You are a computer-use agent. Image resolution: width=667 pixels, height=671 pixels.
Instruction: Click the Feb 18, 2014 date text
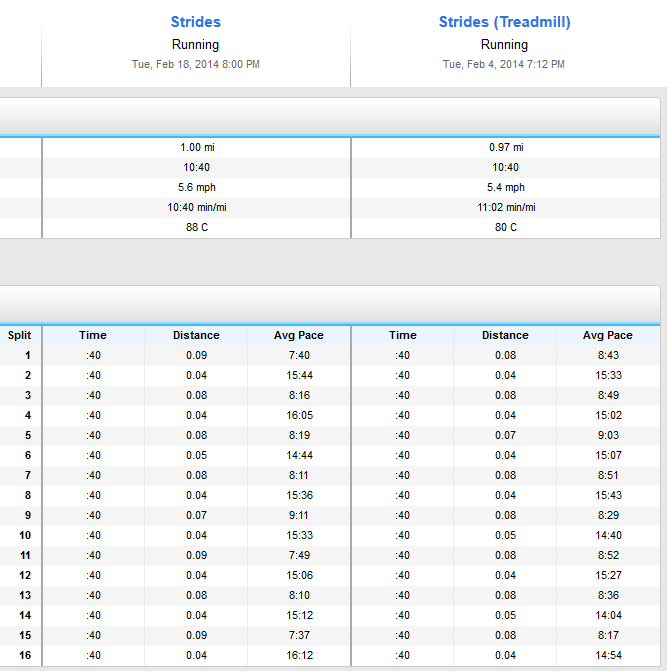(196, 64)
